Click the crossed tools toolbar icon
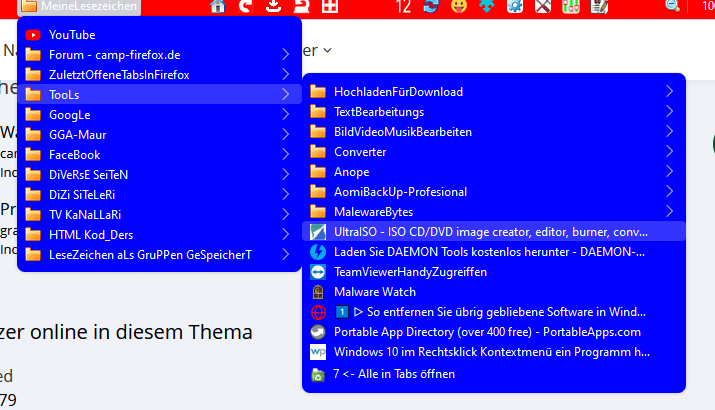The width and height of the screenshot is (715, 410). click(x=543, y=6)
